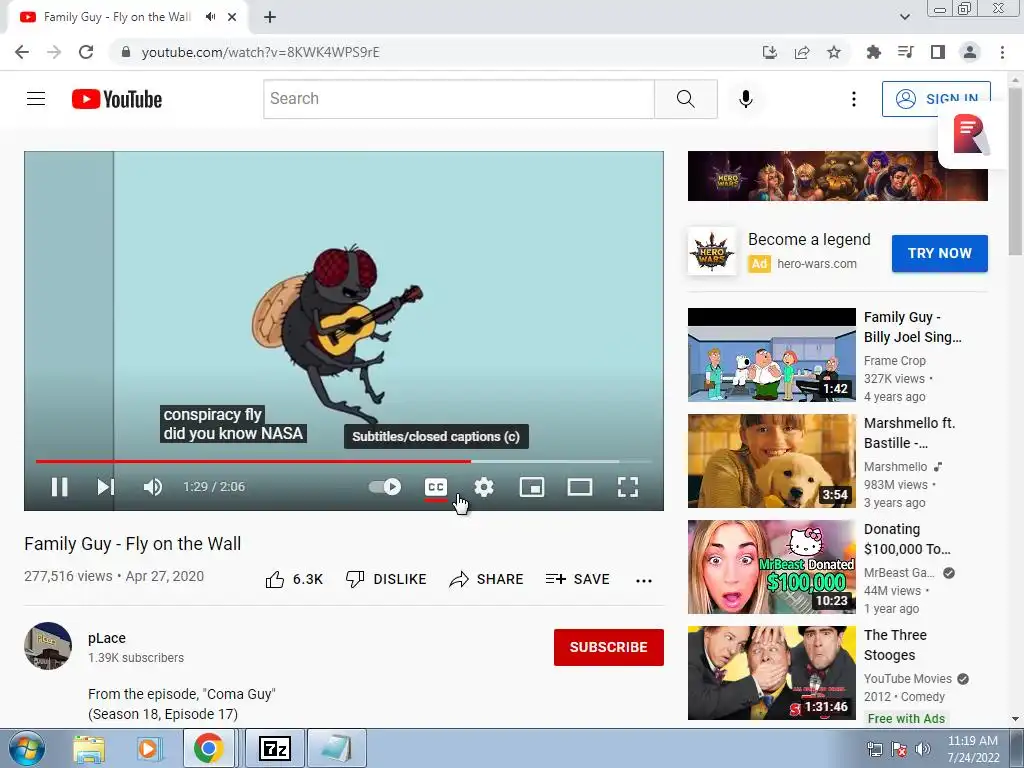Click the address bar URL
Screen dimensions: 1024x768
tap(261, 52)
